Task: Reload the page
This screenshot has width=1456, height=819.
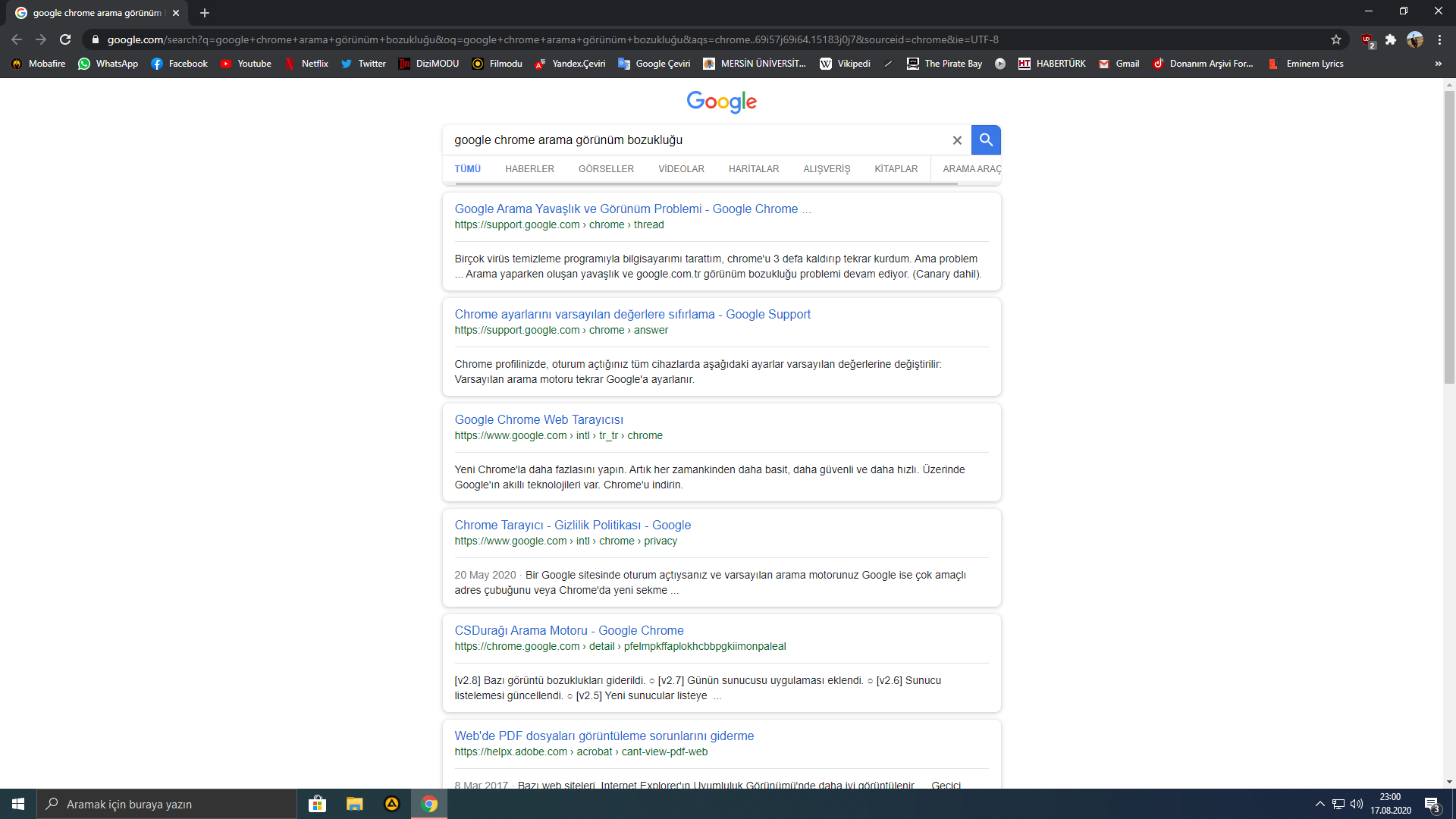Action: pos(65,39)
